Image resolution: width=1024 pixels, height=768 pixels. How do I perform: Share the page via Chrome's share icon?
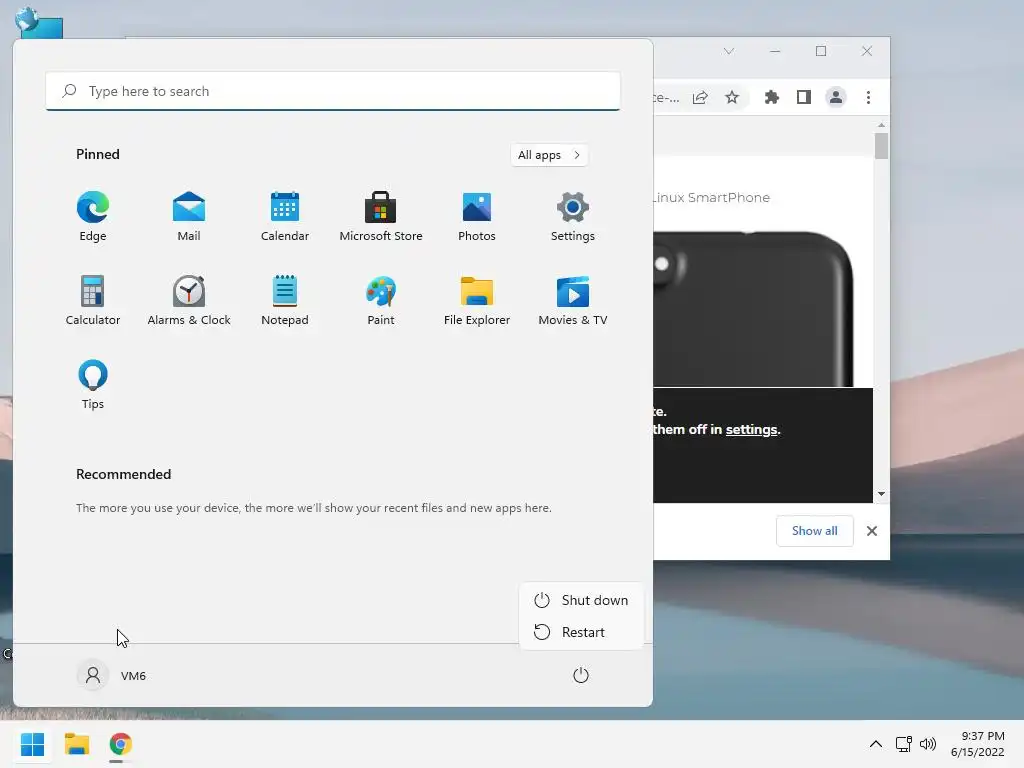(700, 97)
